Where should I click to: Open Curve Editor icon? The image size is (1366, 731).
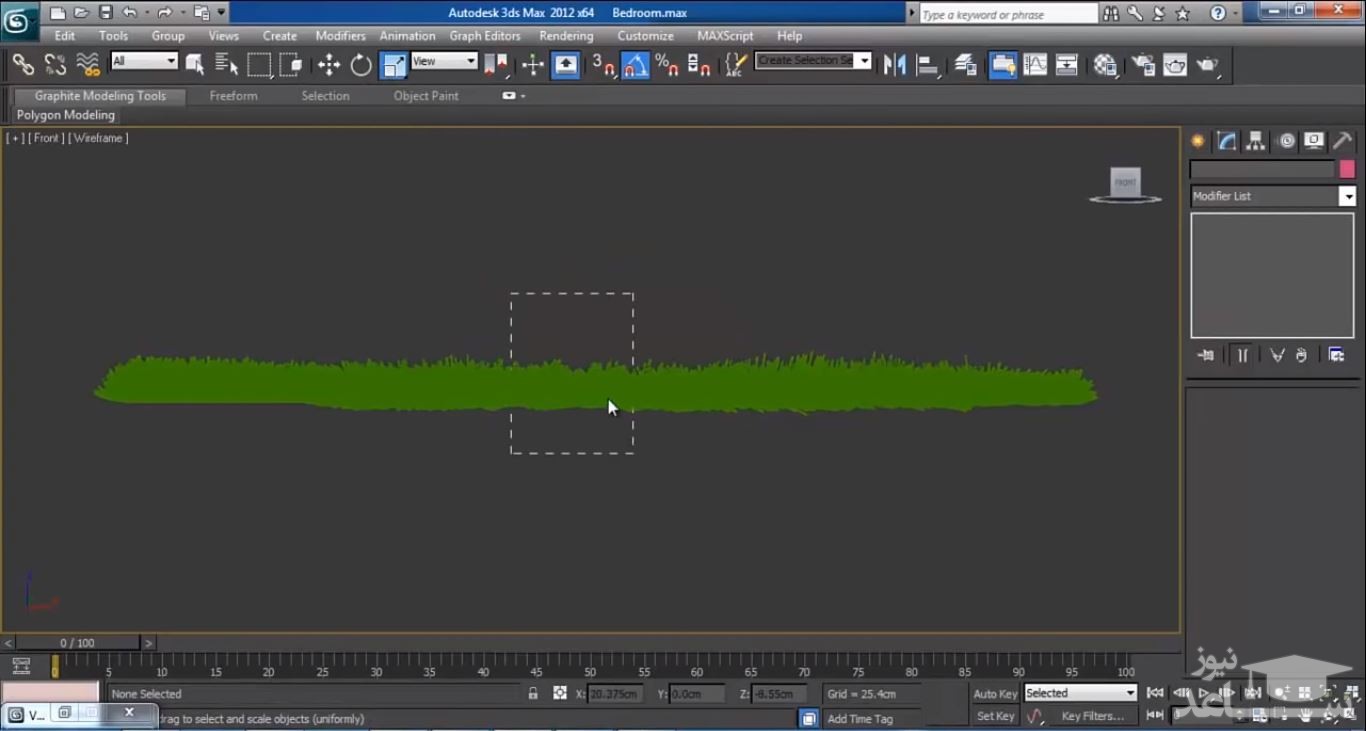[x=1035, y=65]
